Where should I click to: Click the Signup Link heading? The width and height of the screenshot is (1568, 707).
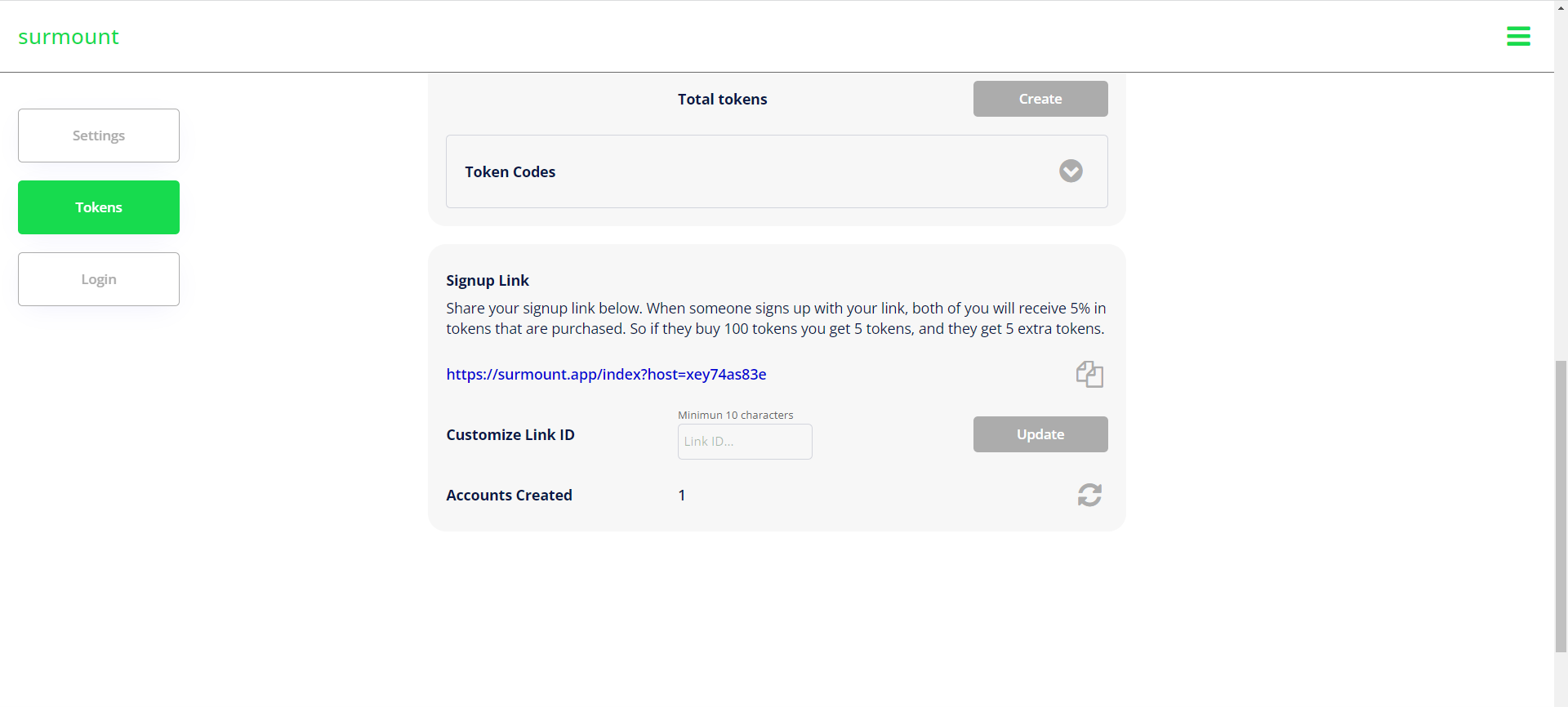coord(488,280)
